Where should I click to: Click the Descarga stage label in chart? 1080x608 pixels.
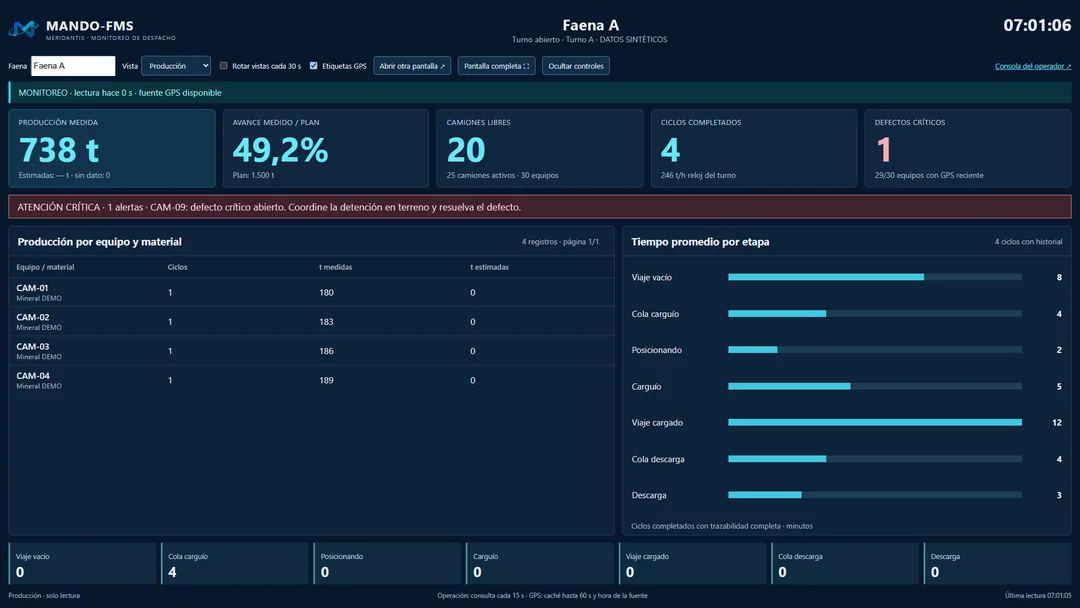[x=649, y=495]
